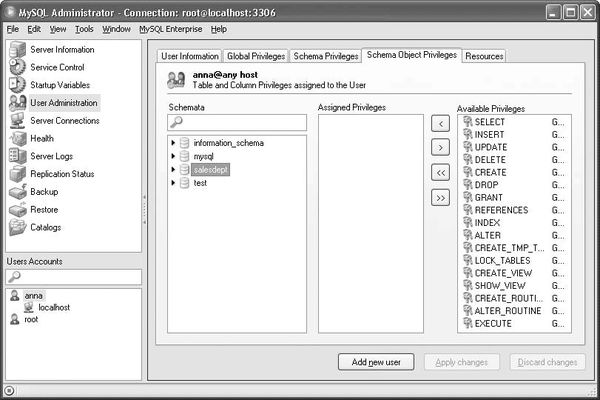Click the Add new user button
The image size is (600, 400).
(x=375, y=362)
